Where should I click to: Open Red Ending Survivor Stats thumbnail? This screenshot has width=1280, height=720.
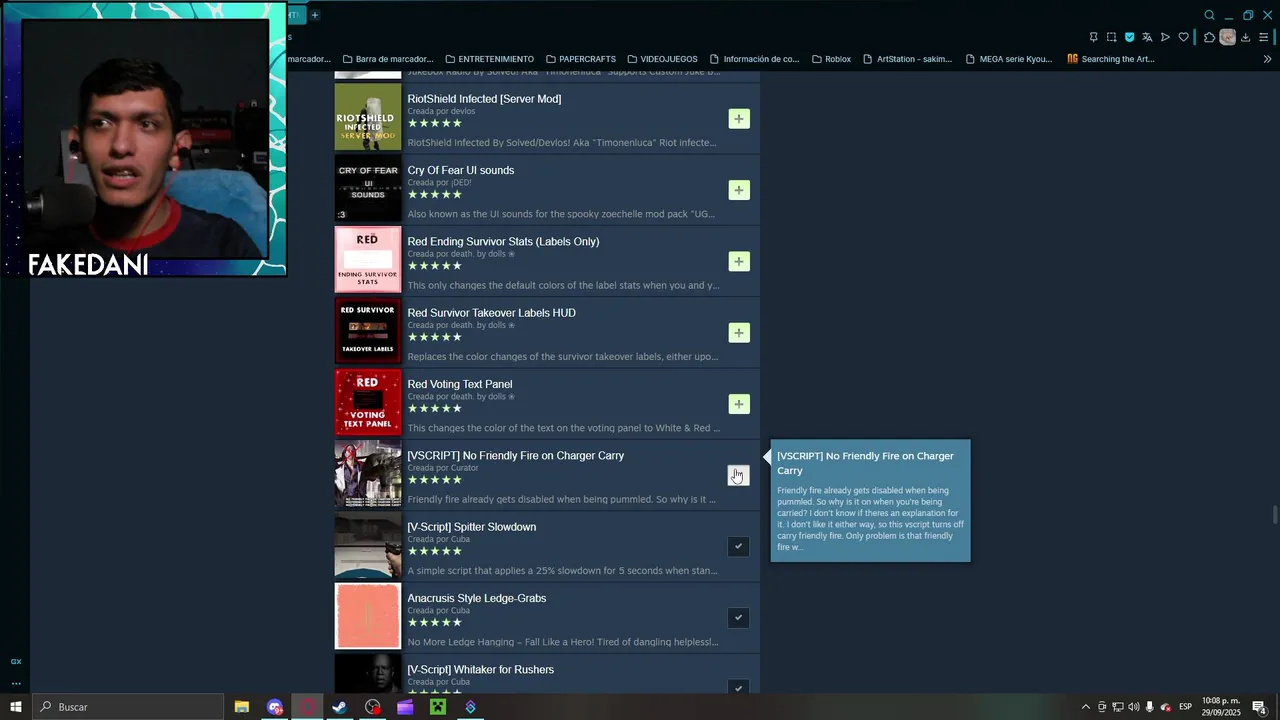click(x=368, y=259)
